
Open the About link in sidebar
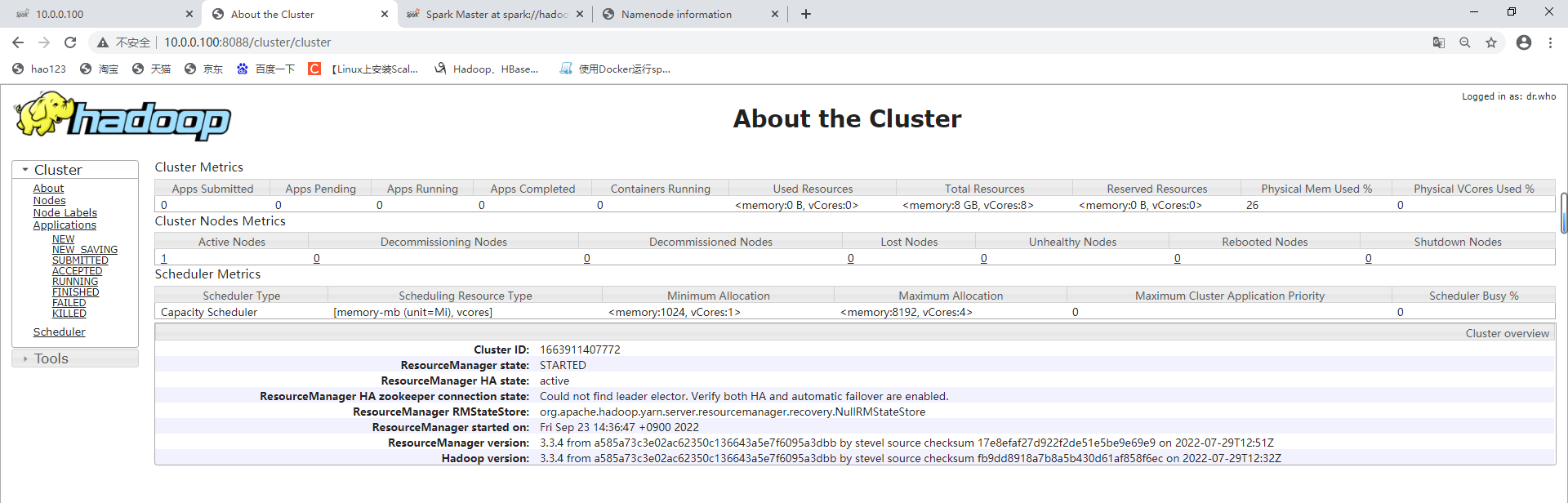click(x=48, y=189)
